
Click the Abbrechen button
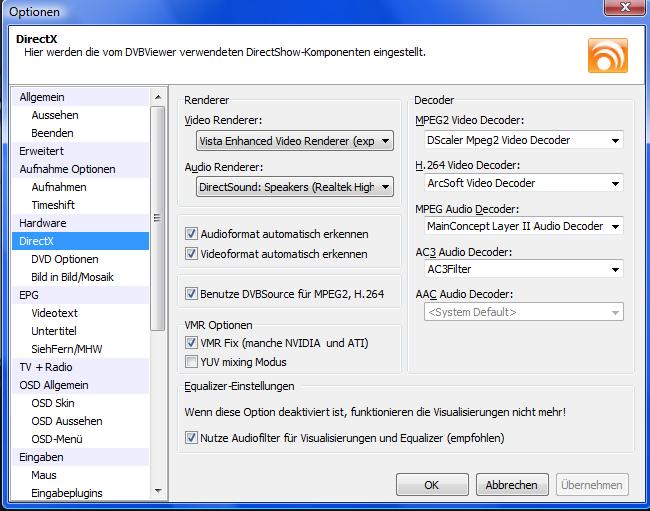512,484
